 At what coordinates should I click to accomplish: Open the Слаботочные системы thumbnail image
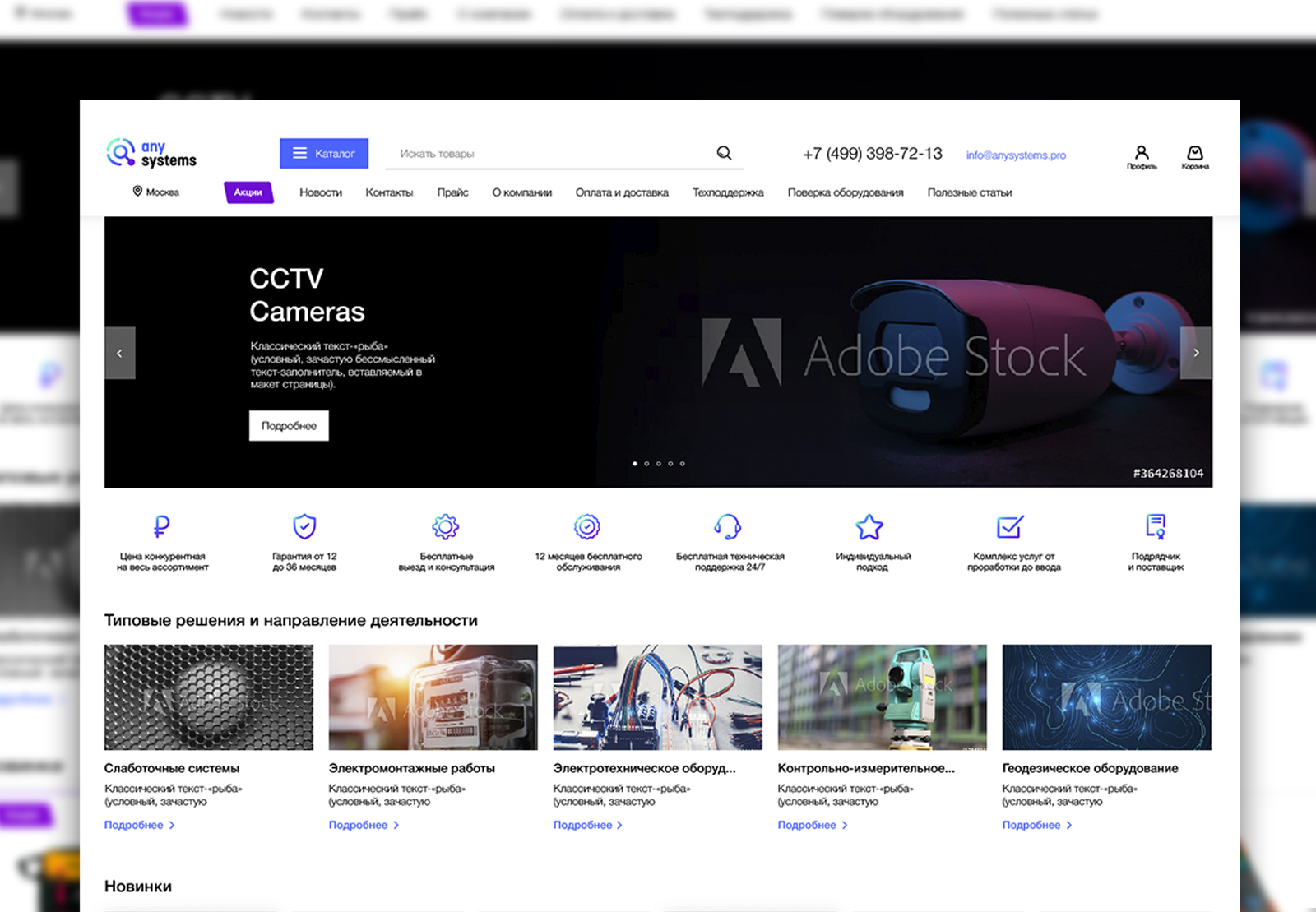point(209,697)
